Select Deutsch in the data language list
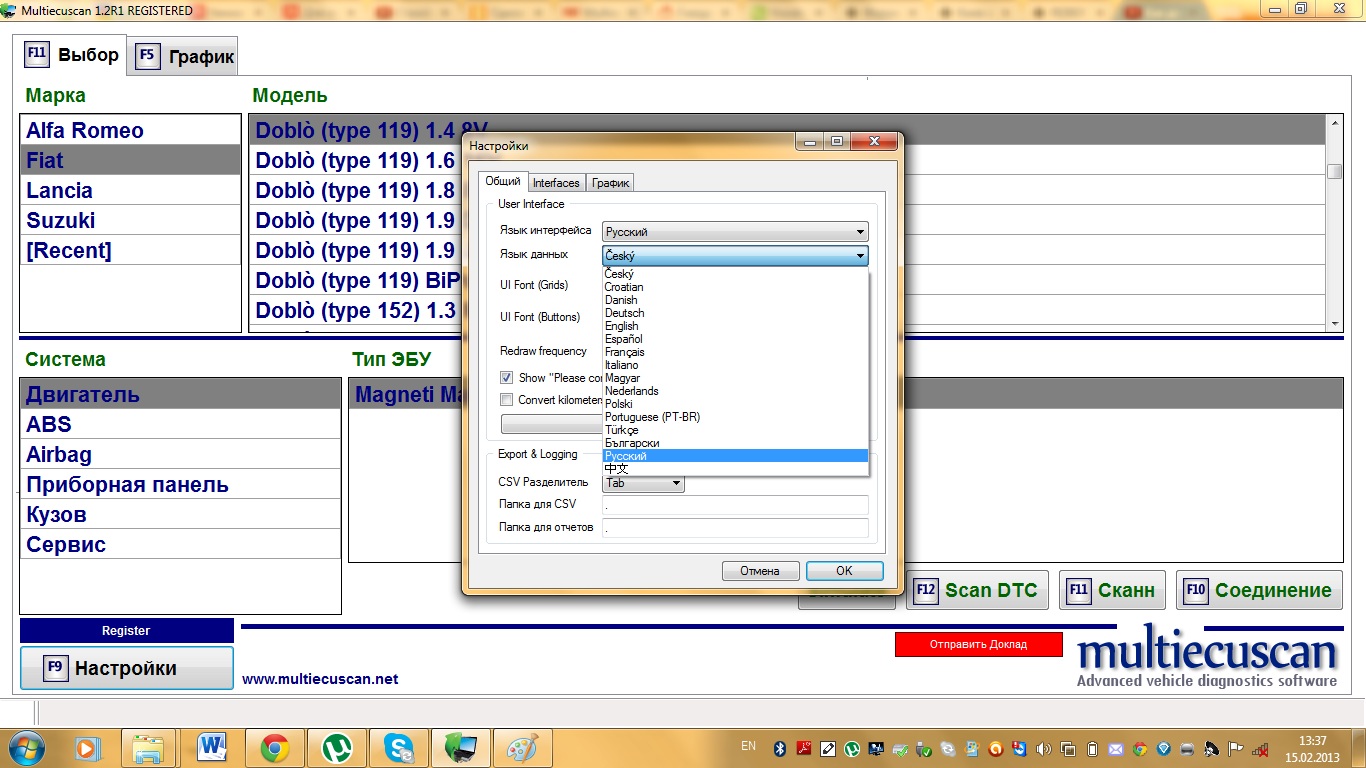This screenshot has height=768, width=1366. 625,313
